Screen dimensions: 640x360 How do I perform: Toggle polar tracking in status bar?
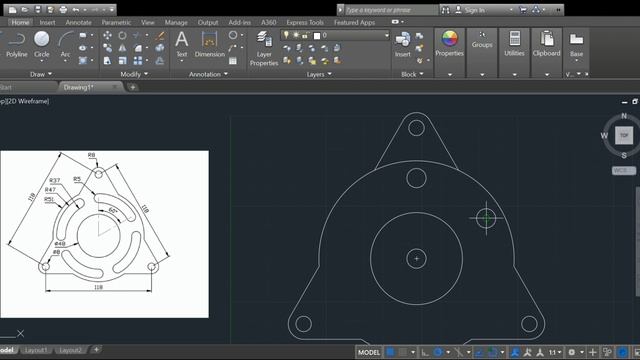(438, 352)
